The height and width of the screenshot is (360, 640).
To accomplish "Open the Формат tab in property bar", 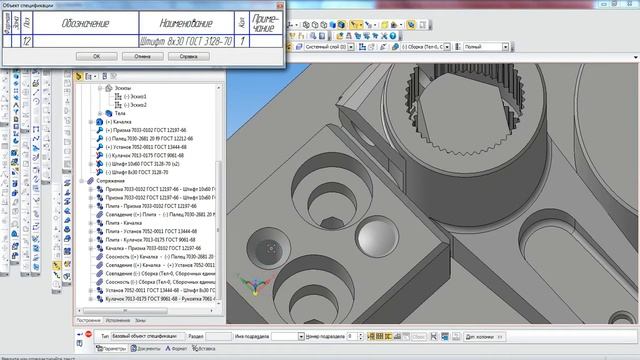I will pos(176,349).
